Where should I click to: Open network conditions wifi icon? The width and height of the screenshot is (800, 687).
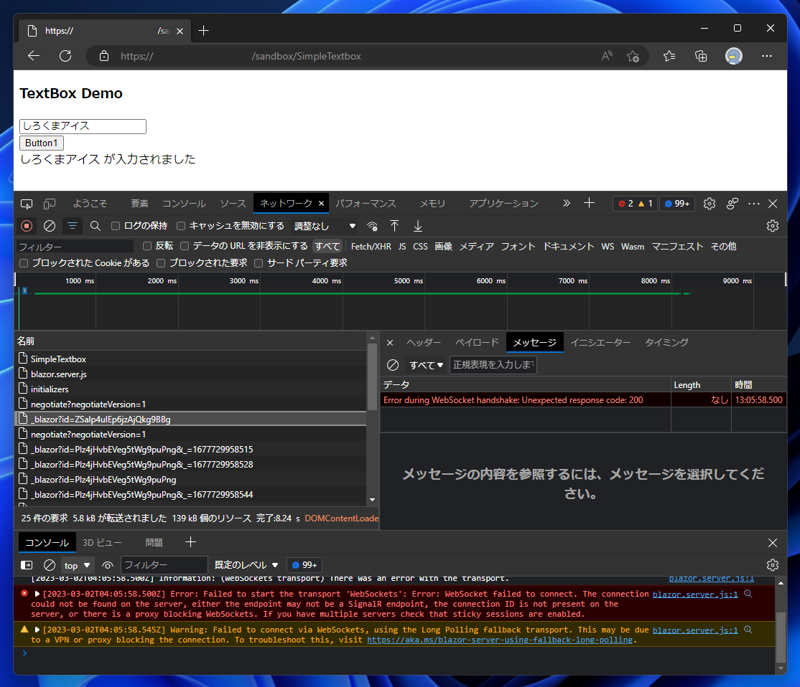click(372, 226)
